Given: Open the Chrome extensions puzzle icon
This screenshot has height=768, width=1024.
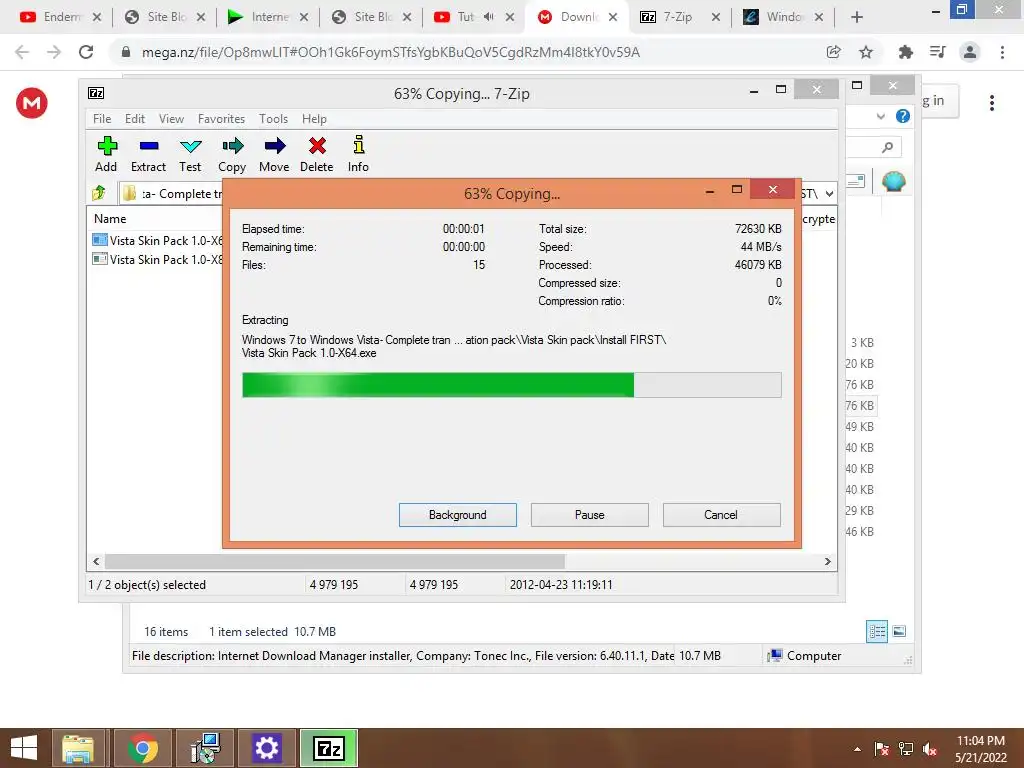Looking at the screenshot, I should pyautogui.click(x=905, y=52).
